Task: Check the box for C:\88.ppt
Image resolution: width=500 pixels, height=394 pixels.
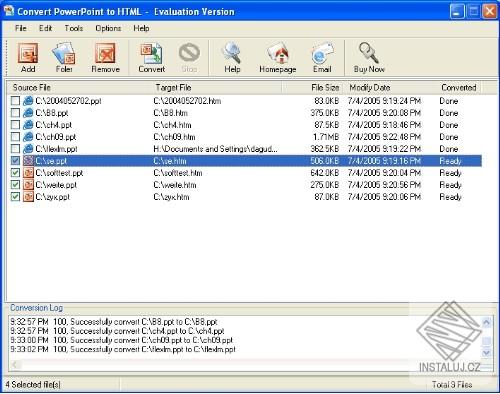Action: [x=15, y=113]
